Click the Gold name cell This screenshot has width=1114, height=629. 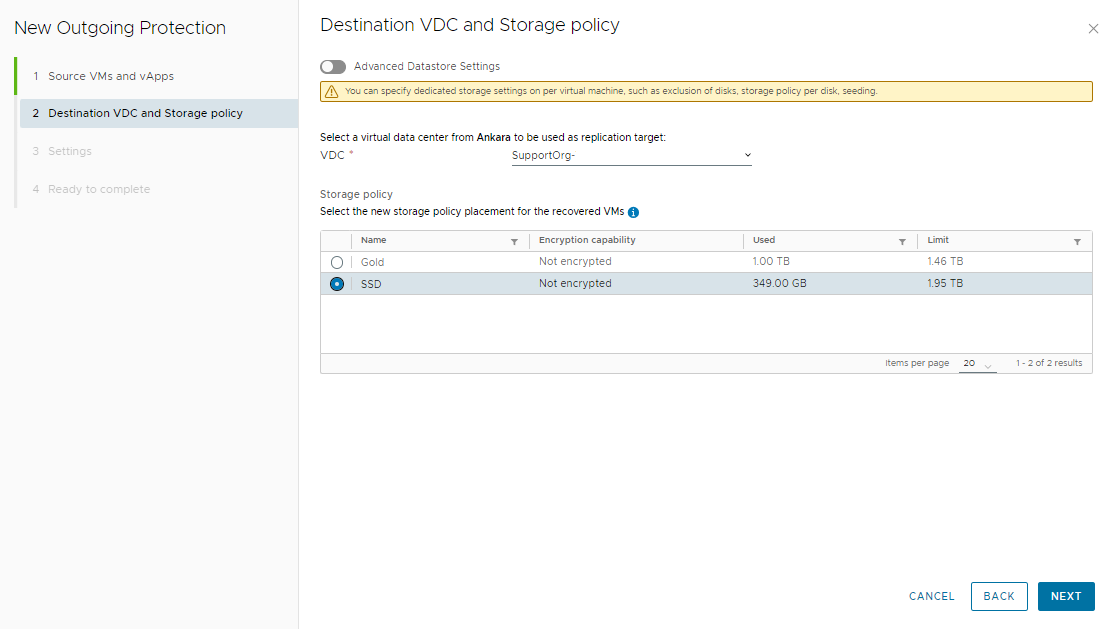coord(372,262)
